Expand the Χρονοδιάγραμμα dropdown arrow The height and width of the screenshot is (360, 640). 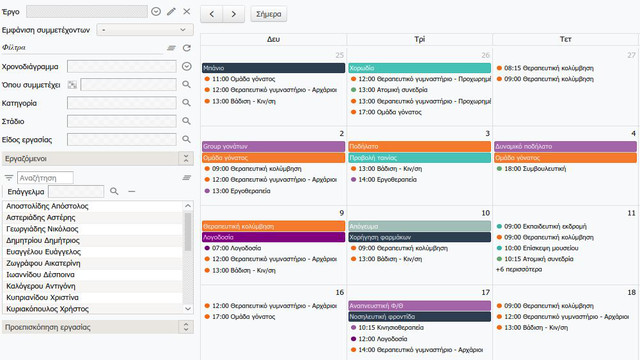pos(187,66)
